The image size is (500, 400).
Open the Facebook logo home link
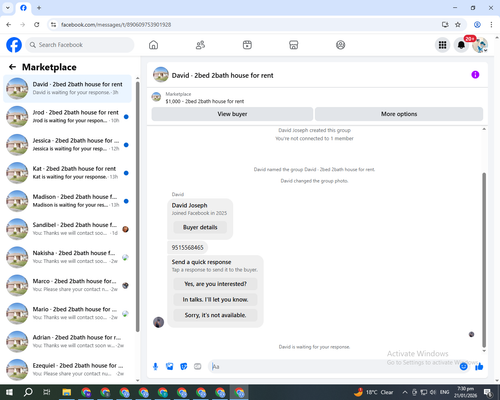pos(14,45)
